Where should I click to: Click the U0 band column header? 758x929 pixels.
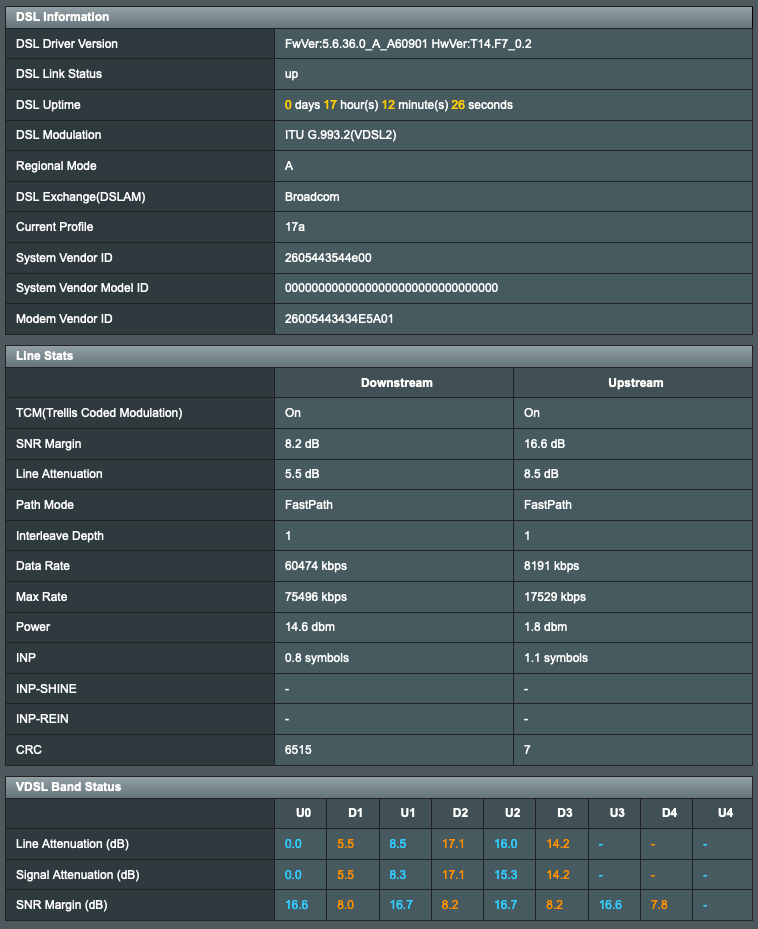point(302,813)
